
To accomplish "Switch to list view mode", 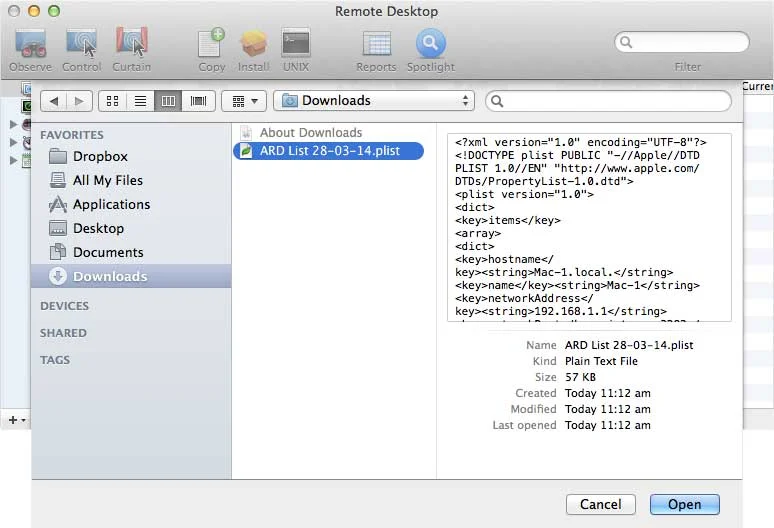I will (140, 101).
